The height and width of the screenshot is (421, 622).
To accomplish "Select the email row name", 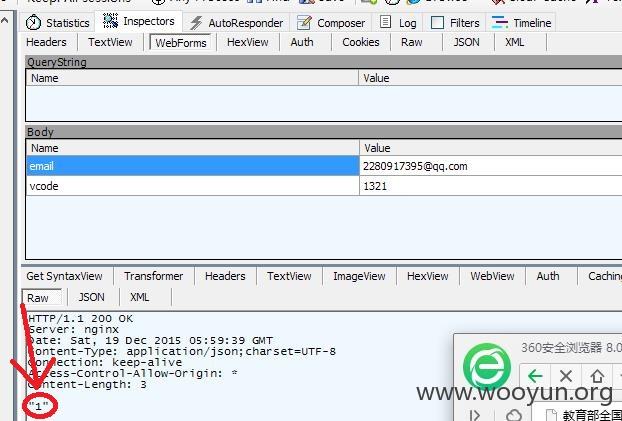I will 193,166.
